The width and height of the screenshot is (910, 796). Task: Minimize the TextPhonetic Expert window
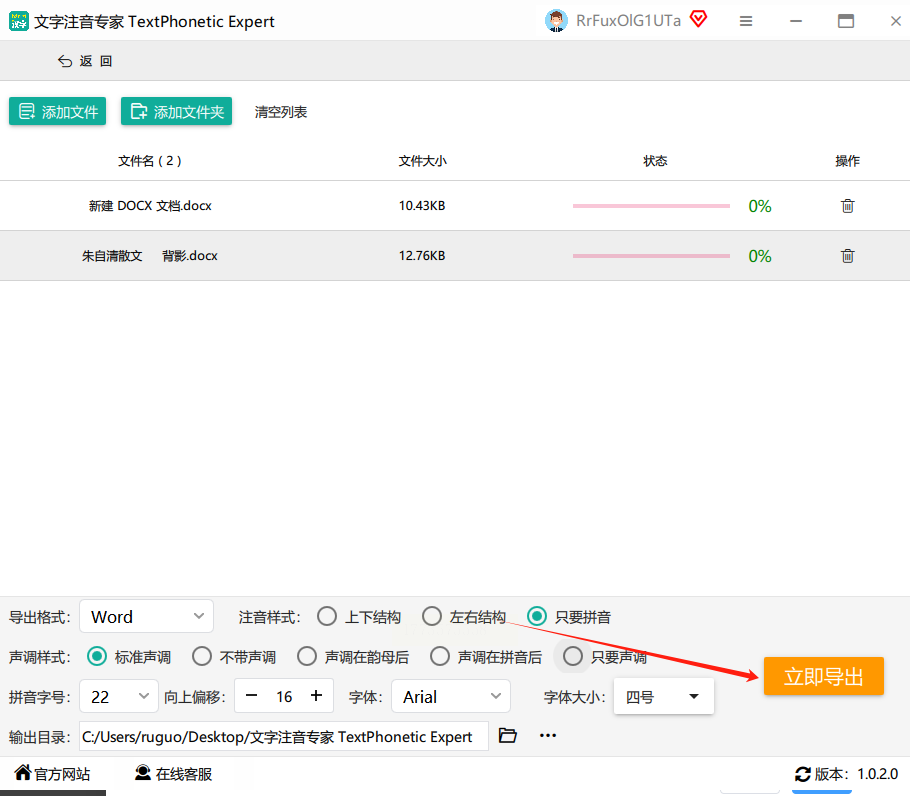click(x=796, y=21)
